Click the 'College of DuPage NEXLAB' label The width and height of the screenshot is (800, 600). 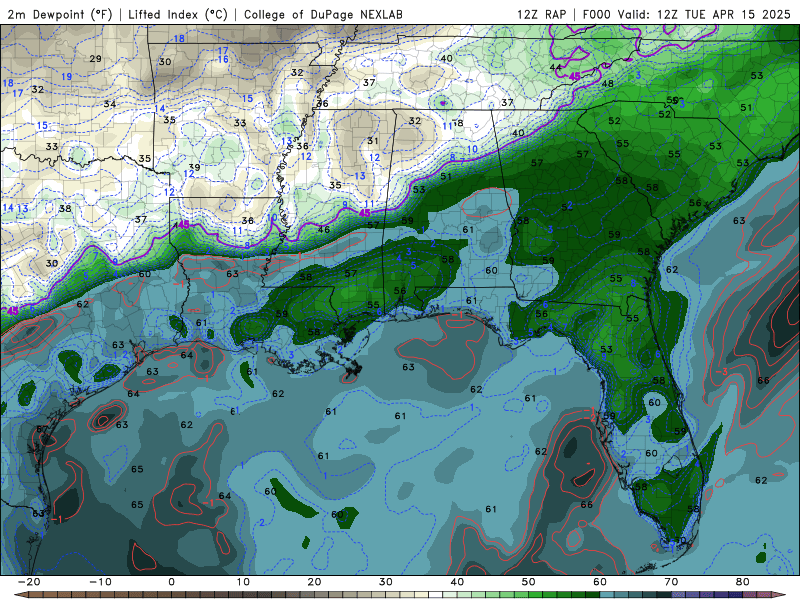tap(323, 14)
